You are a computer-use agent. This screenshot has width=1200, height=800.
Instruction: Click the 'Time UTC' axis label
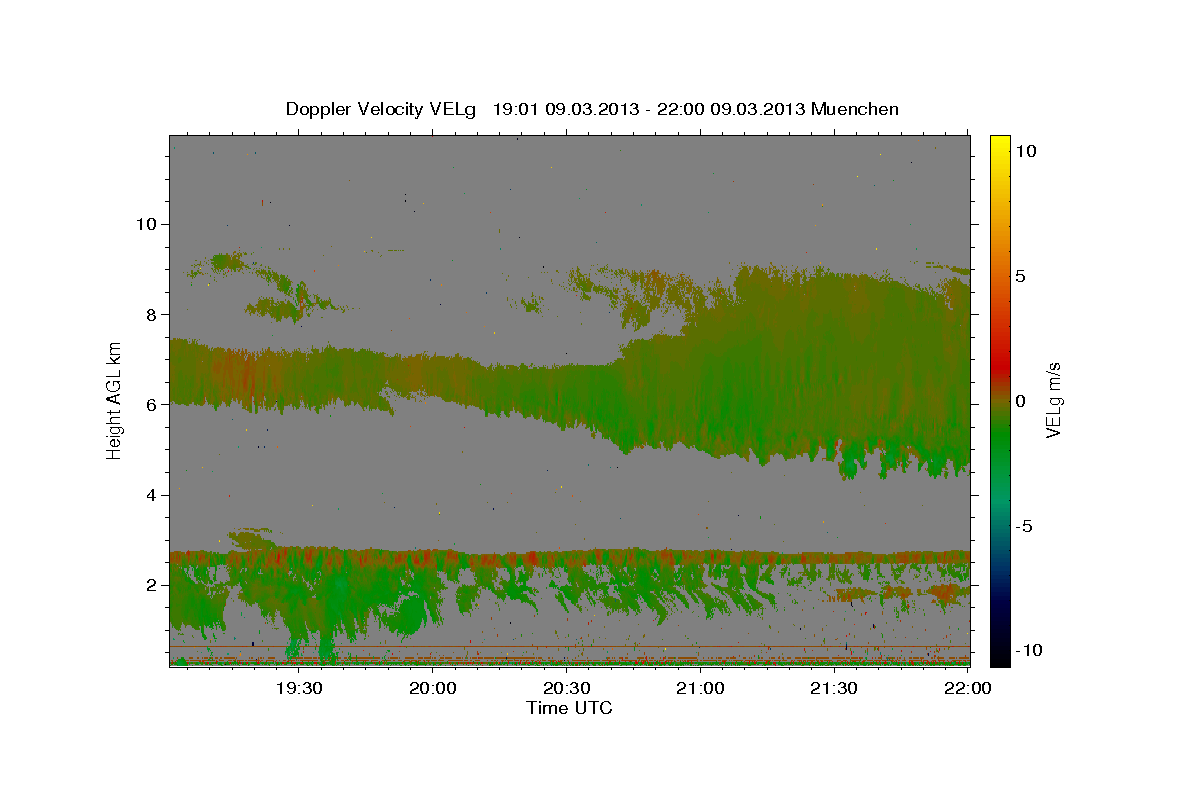coord(569,708)
